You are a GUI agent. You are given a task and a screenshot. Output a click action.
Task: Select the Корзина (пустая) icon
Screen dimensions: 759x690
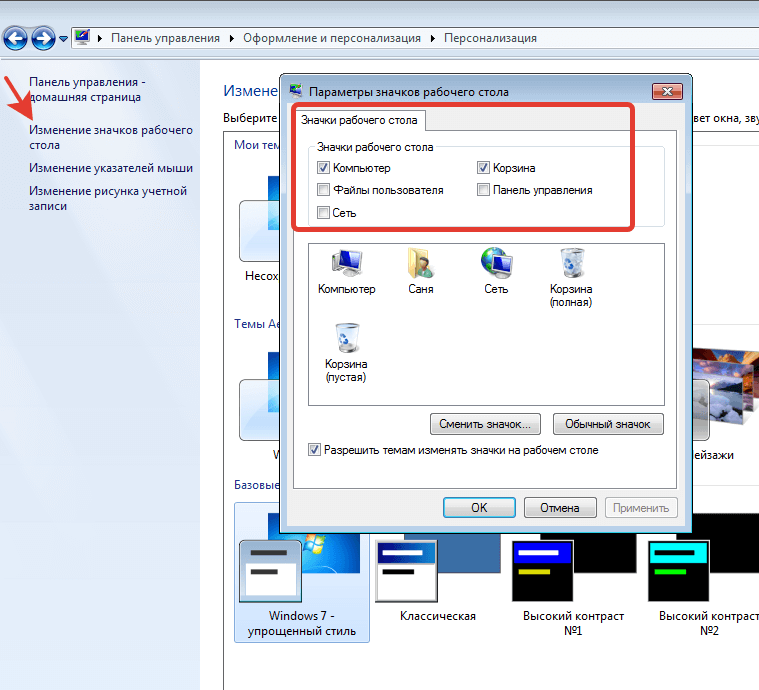click(x=346, y=353)
